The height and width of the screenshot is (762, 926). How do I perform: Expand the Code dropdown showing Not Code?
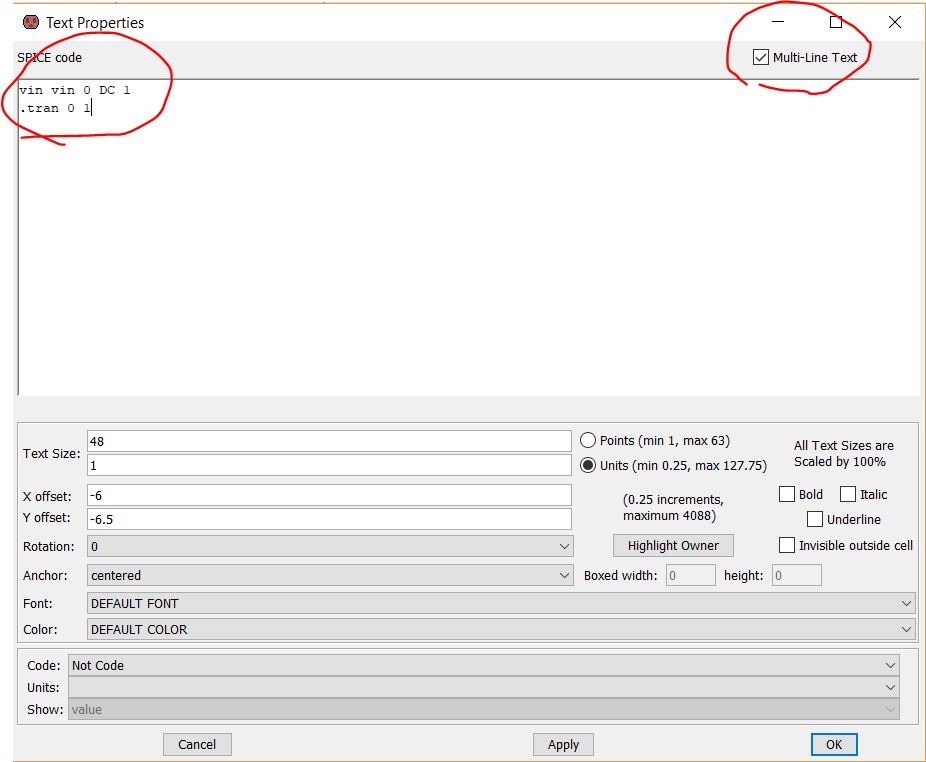(484, 665)
